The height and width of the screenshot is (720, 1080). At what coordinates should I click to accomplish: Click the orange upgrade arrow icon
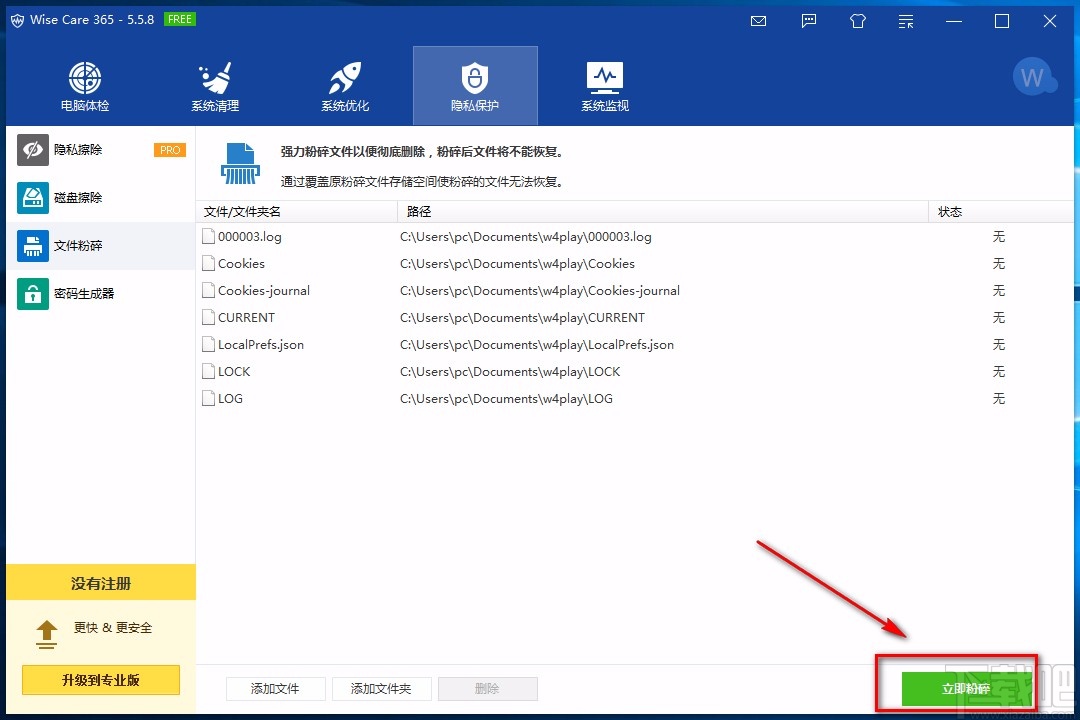pyautogui.click(x=46, y=634)
